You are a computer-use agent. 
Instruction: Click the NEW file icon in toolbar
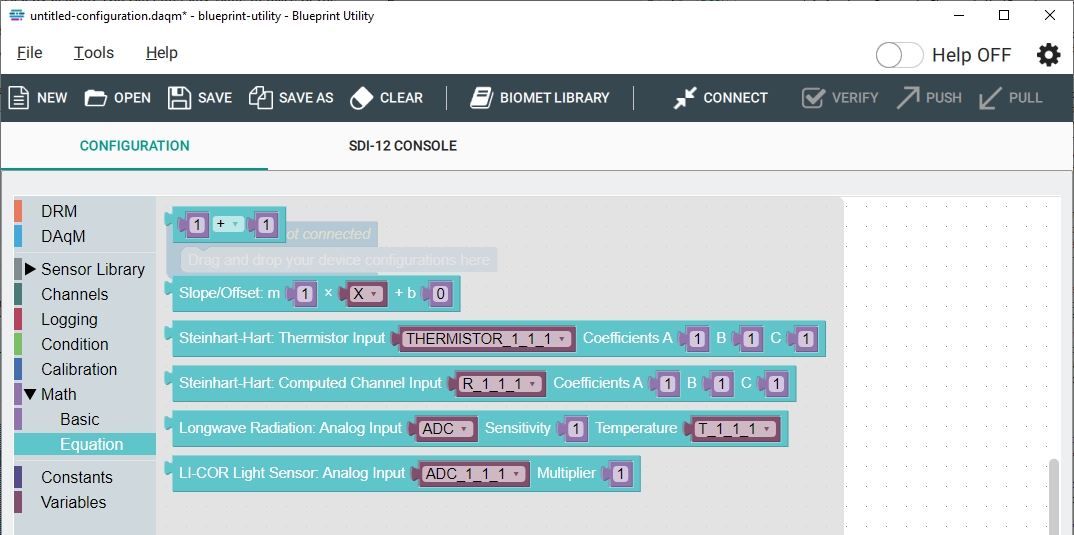[19, 98]
